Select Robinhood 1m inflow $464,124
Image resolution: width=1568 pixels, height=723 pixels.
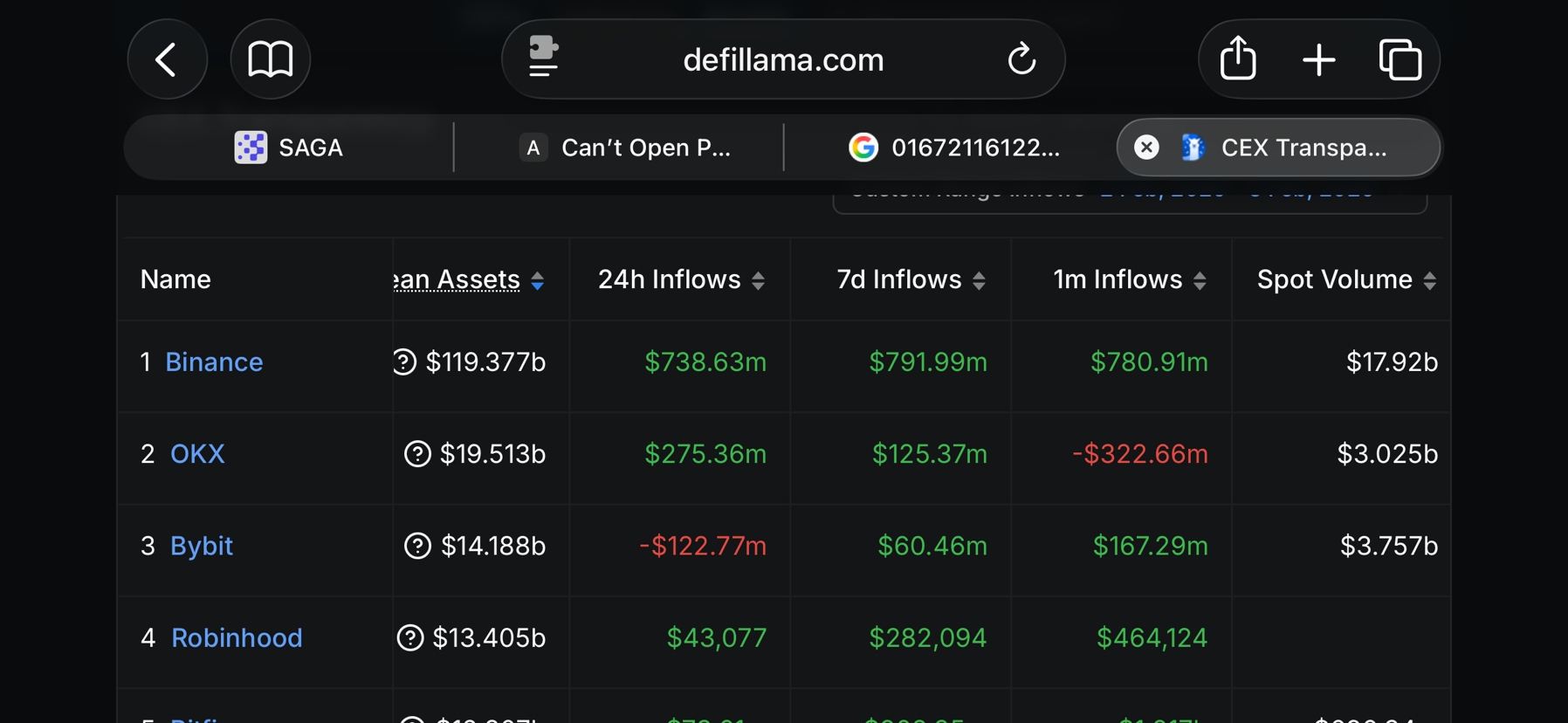[1152, 637]
